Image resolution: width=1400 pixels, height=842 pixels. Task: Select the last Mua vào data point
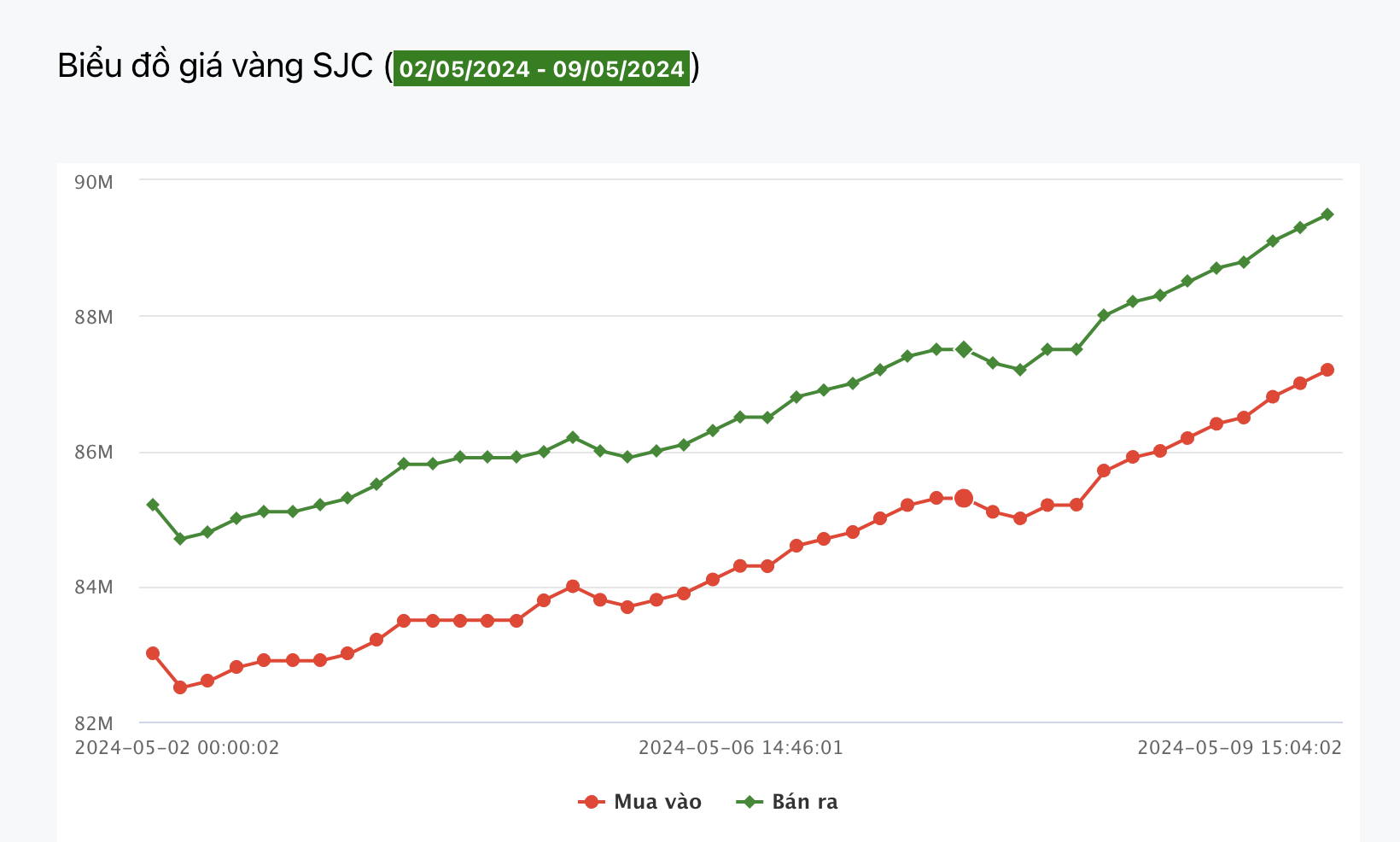[1327, 370]
